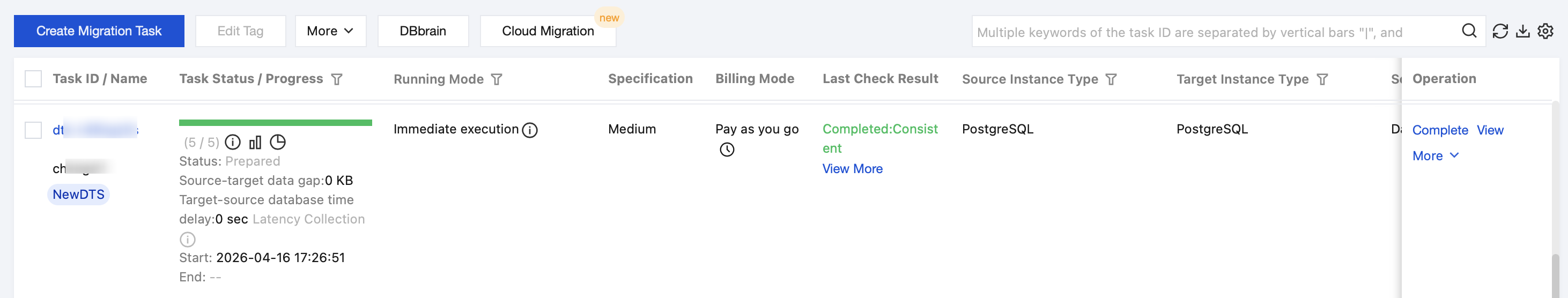Check the migration task row checkbox
The image size is (1568, 298).
(x=33, y=130)
